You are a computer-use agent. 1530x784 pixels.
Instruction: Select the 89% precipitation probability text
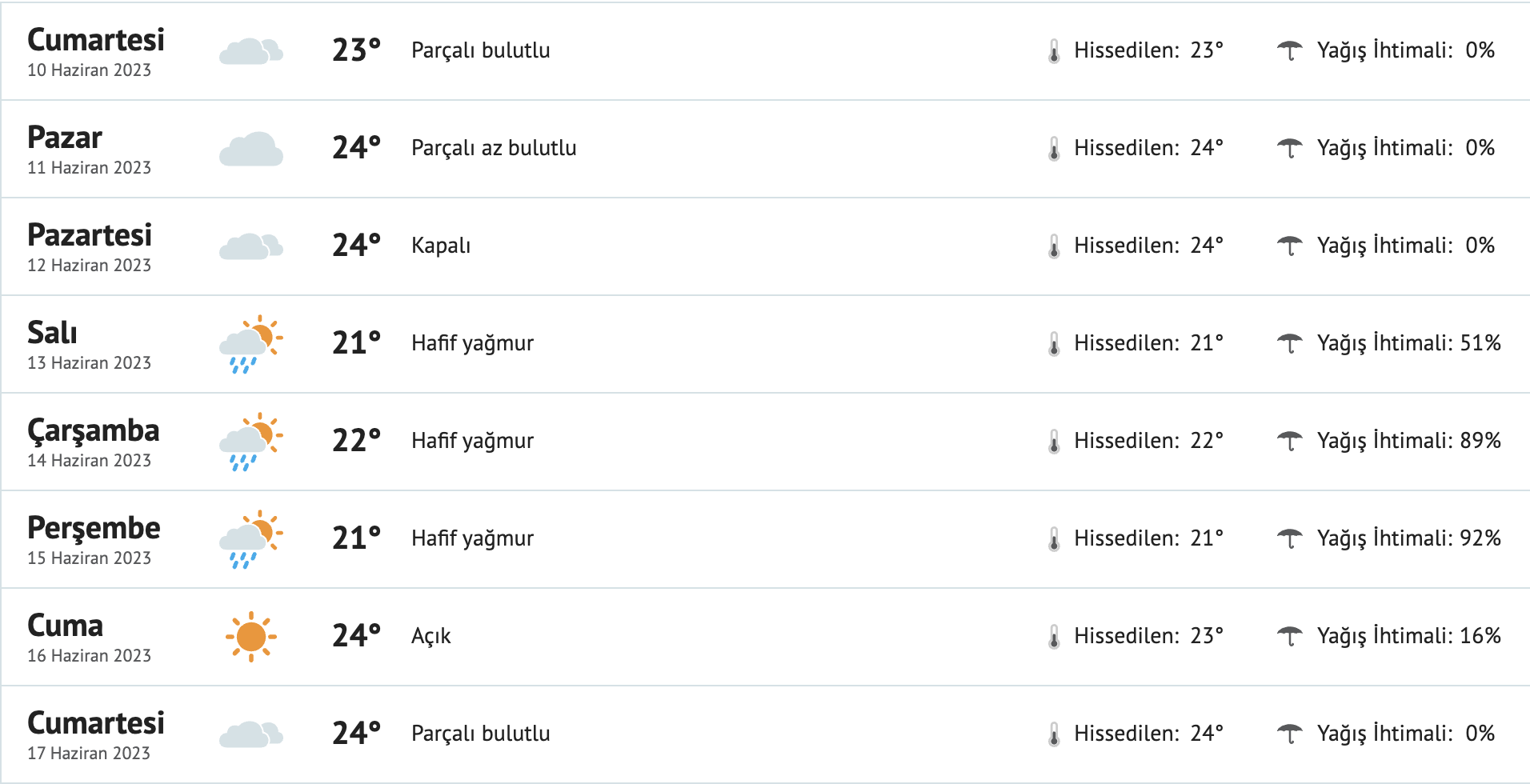tap(1480, 441)
